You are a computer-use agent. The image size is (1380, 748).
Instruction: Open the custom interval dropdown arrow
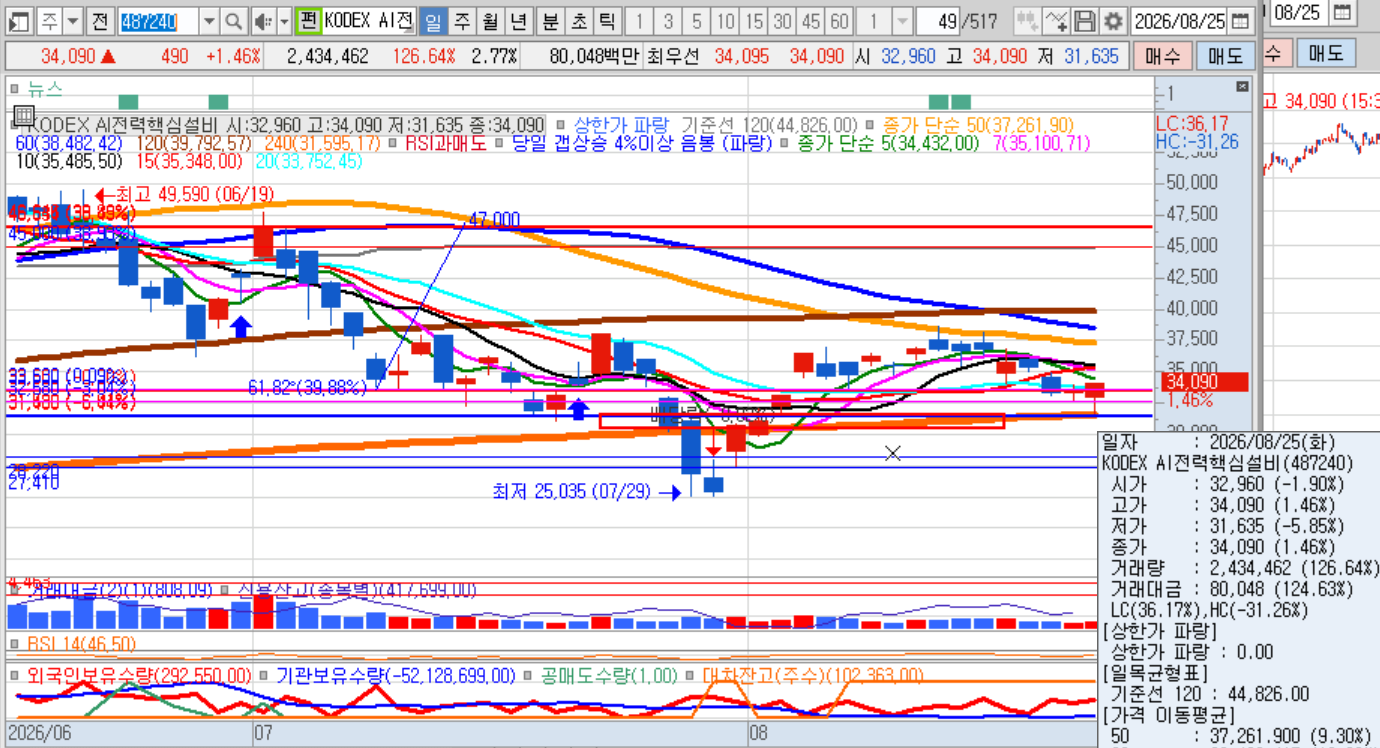tap(901, 21)
